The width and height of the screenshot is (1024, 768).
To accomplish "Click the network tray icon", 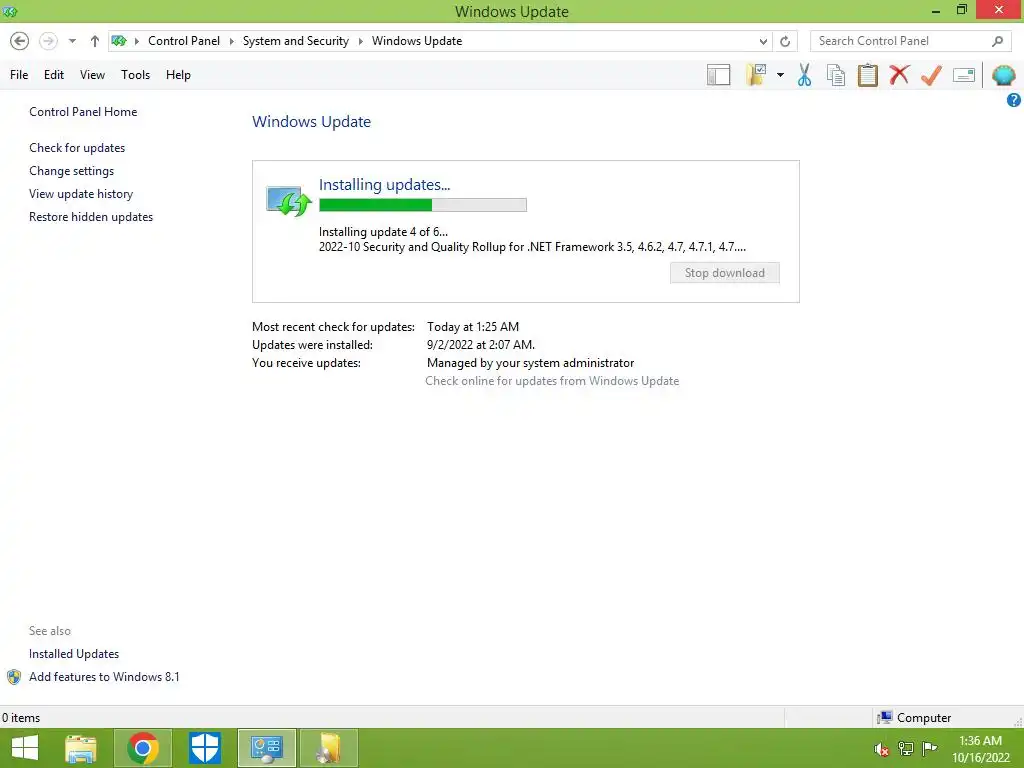I will click(906, 748).
